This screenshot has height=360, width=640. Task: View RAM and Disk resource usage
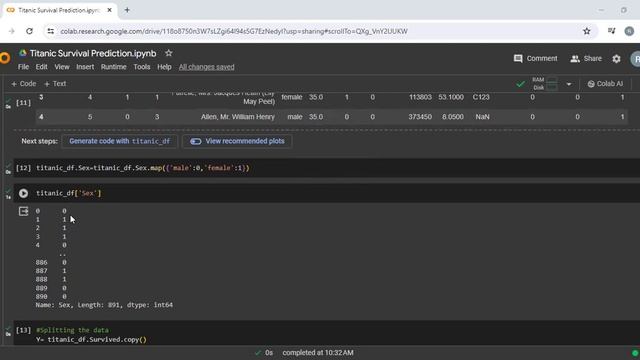(544, 84)
